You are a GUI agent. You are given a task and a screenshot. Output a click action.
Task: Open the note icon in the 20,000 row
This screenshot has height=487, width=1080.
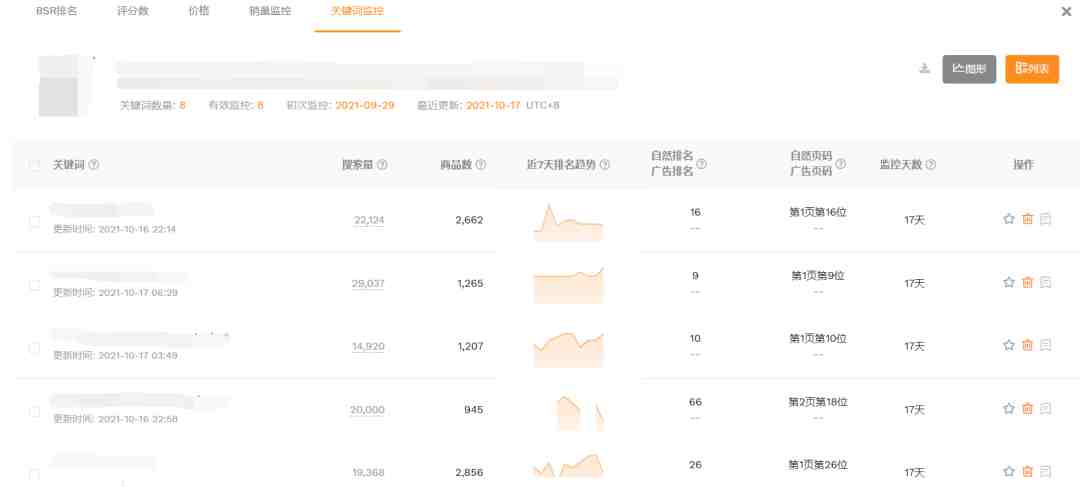(1046, 408)
